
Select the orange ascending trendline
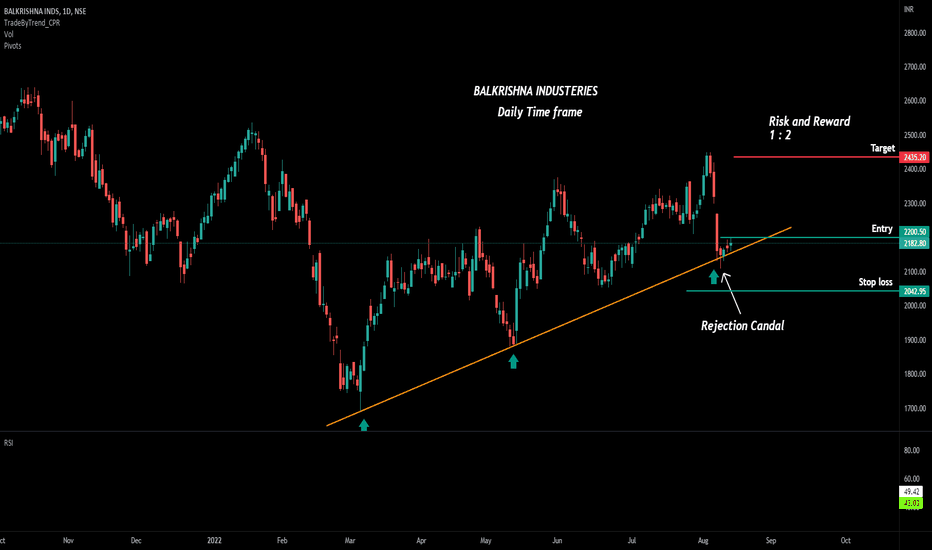pyautogui.click(x=559, y=326)
